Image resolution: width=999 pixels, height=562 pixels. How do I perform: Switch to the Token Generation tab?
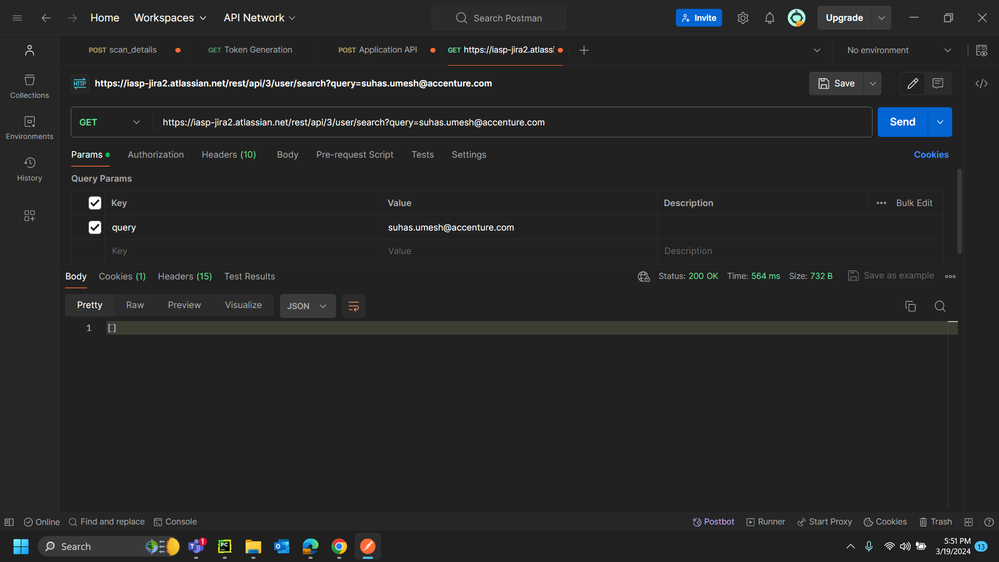coord(250,50)
